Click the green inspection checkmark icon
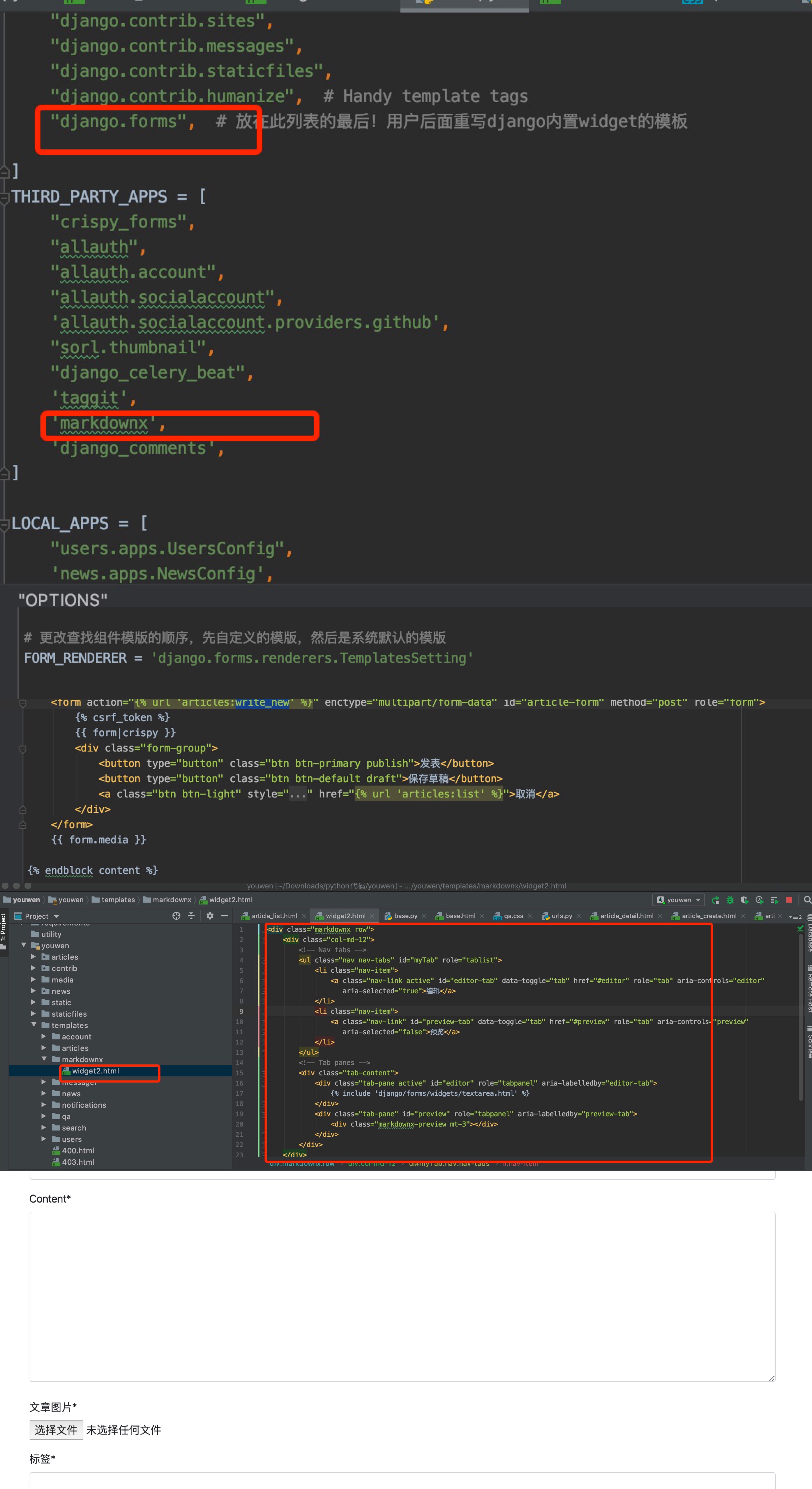812x1489 pixels. [x=800, y=928]
